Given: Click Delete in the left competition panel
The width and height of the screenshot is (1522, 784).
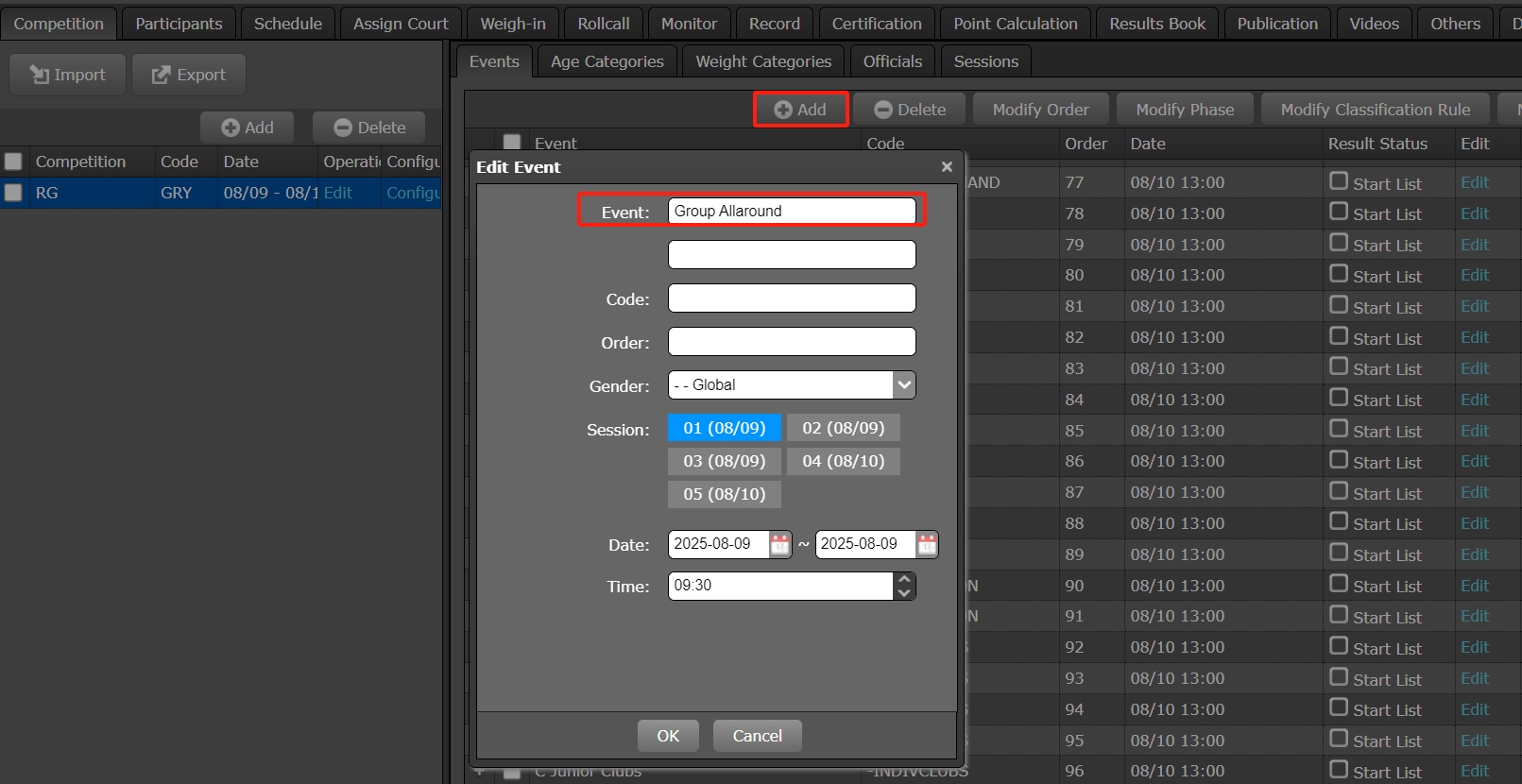Looking at the screenshot, I should tap(369, 128).
